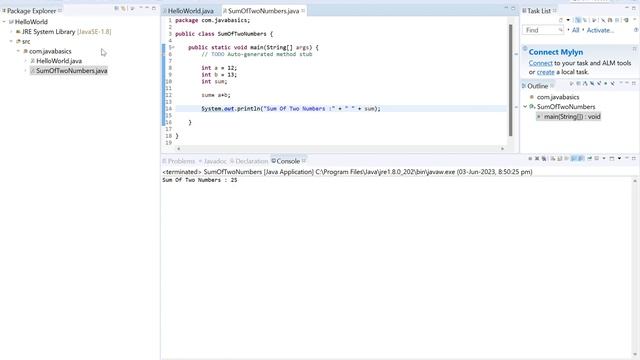This screenshot has height=360, width=640.
Task: Click the Connect Mylyn info icon
Action: click(x=525, y=49)
